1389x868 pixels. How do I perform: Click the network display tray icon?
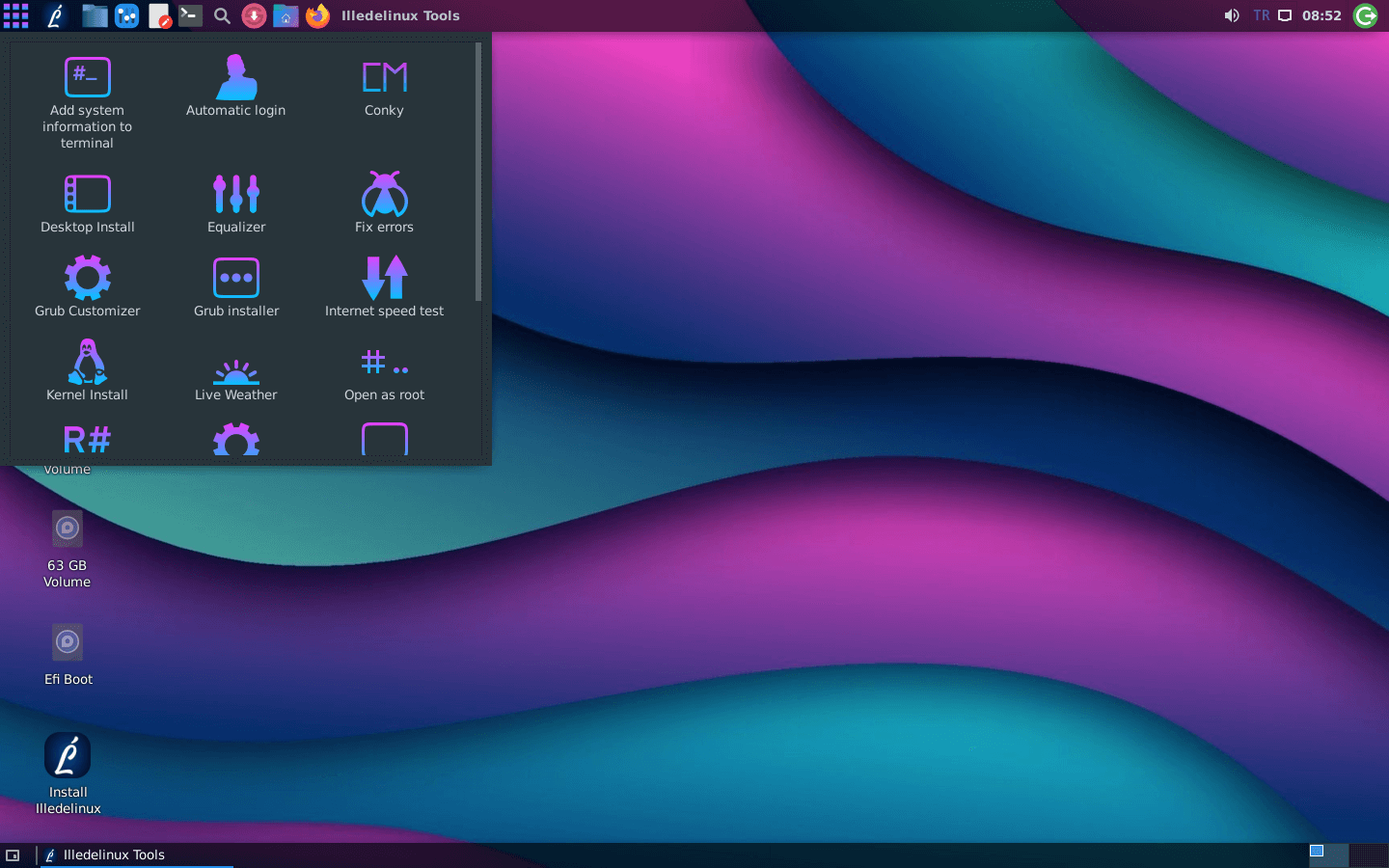[x=1285, y=15]
